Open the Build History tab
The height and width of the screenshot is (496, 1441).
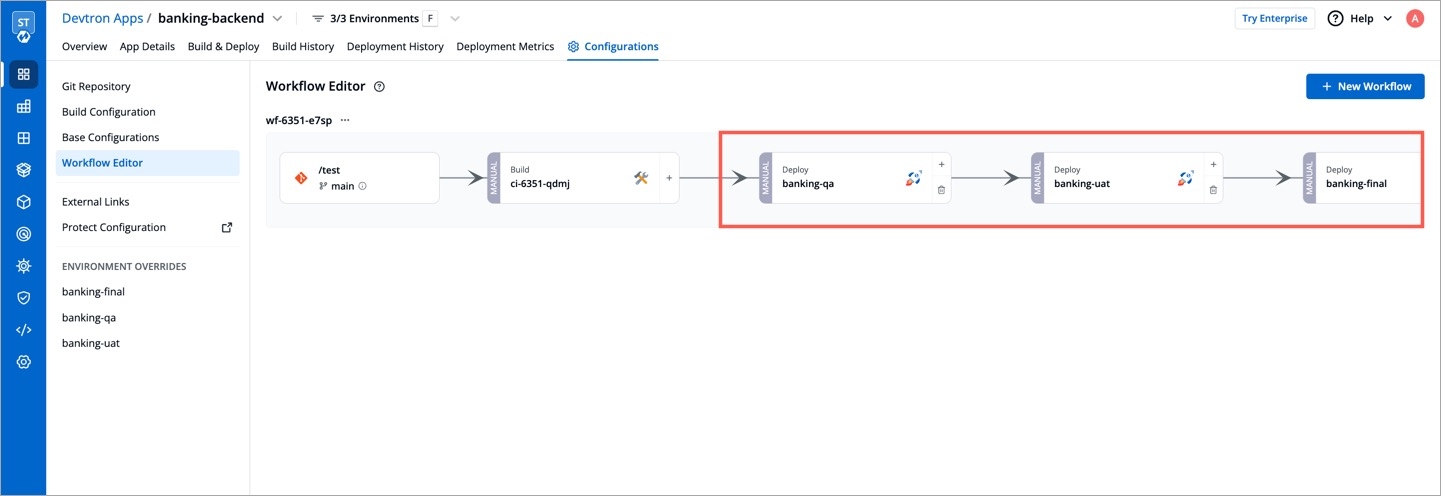(x=303, y=46)
